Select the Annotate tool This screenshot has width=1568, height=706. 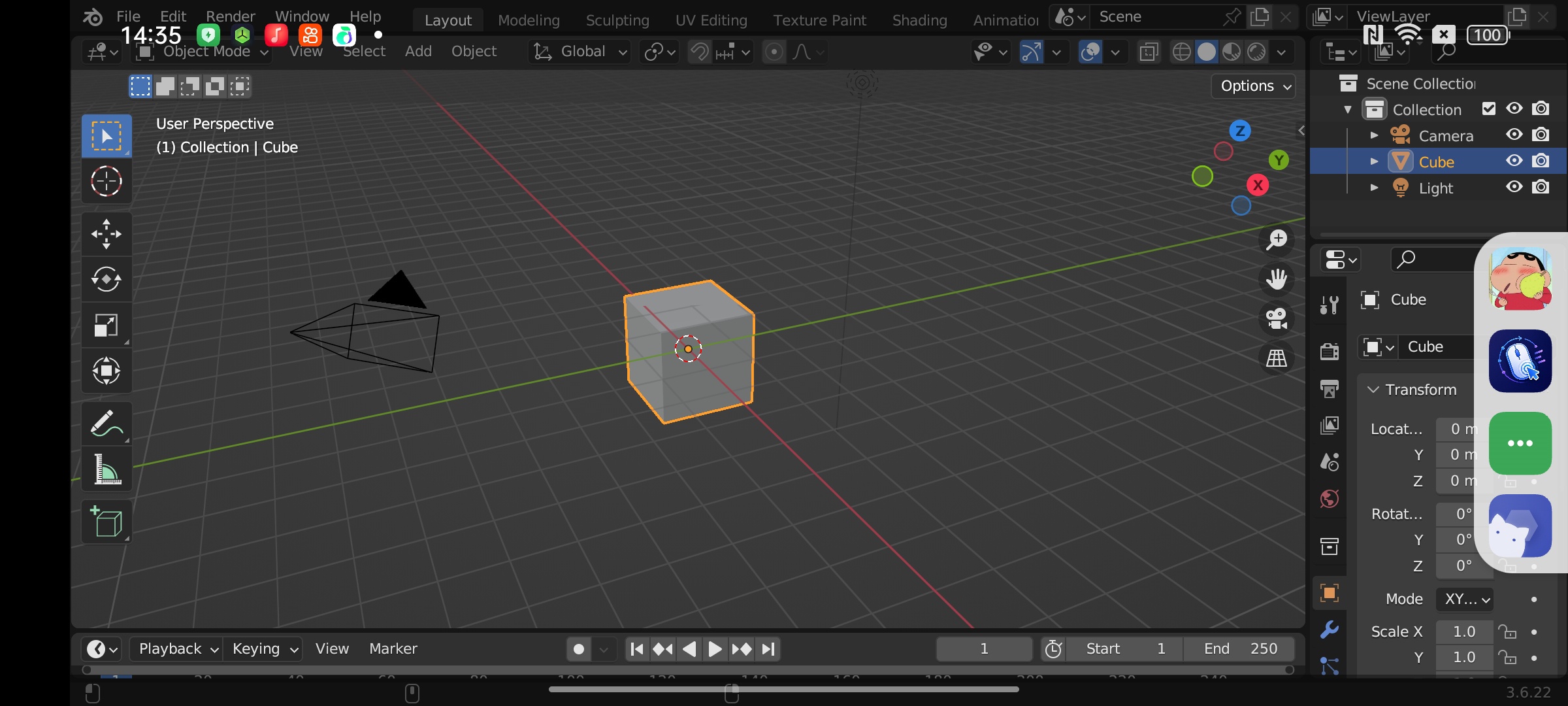pos(106,424)
